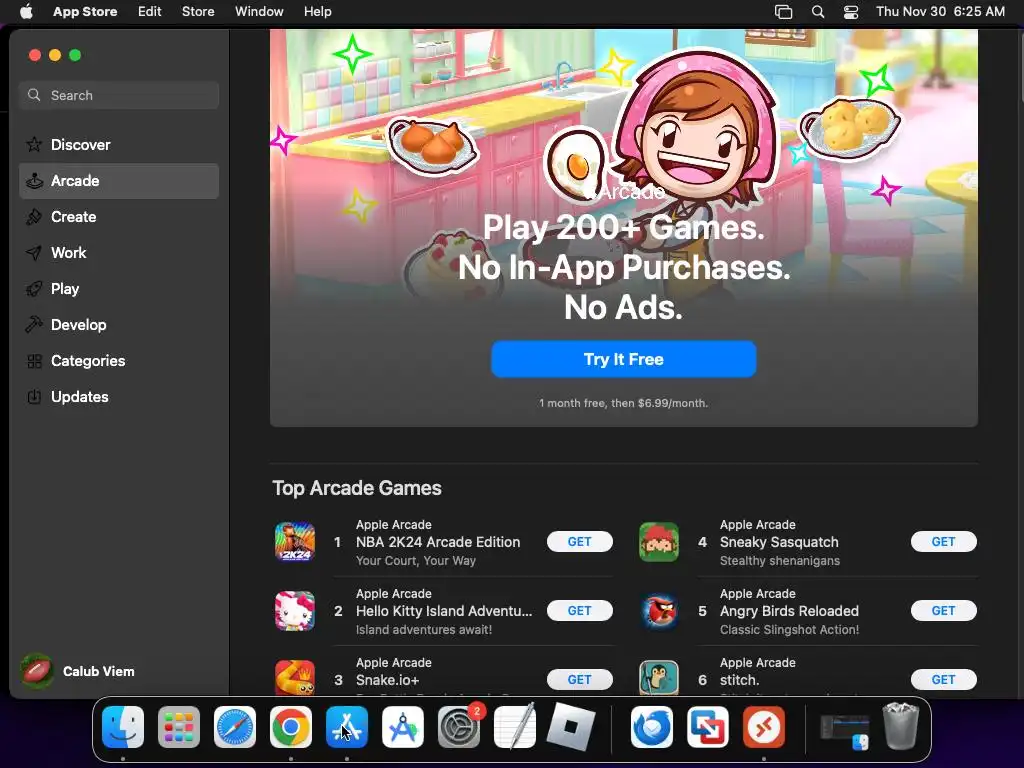Open the Trash in the Dock
This screenshot has width=1024, height=768.
pos(901,726)
